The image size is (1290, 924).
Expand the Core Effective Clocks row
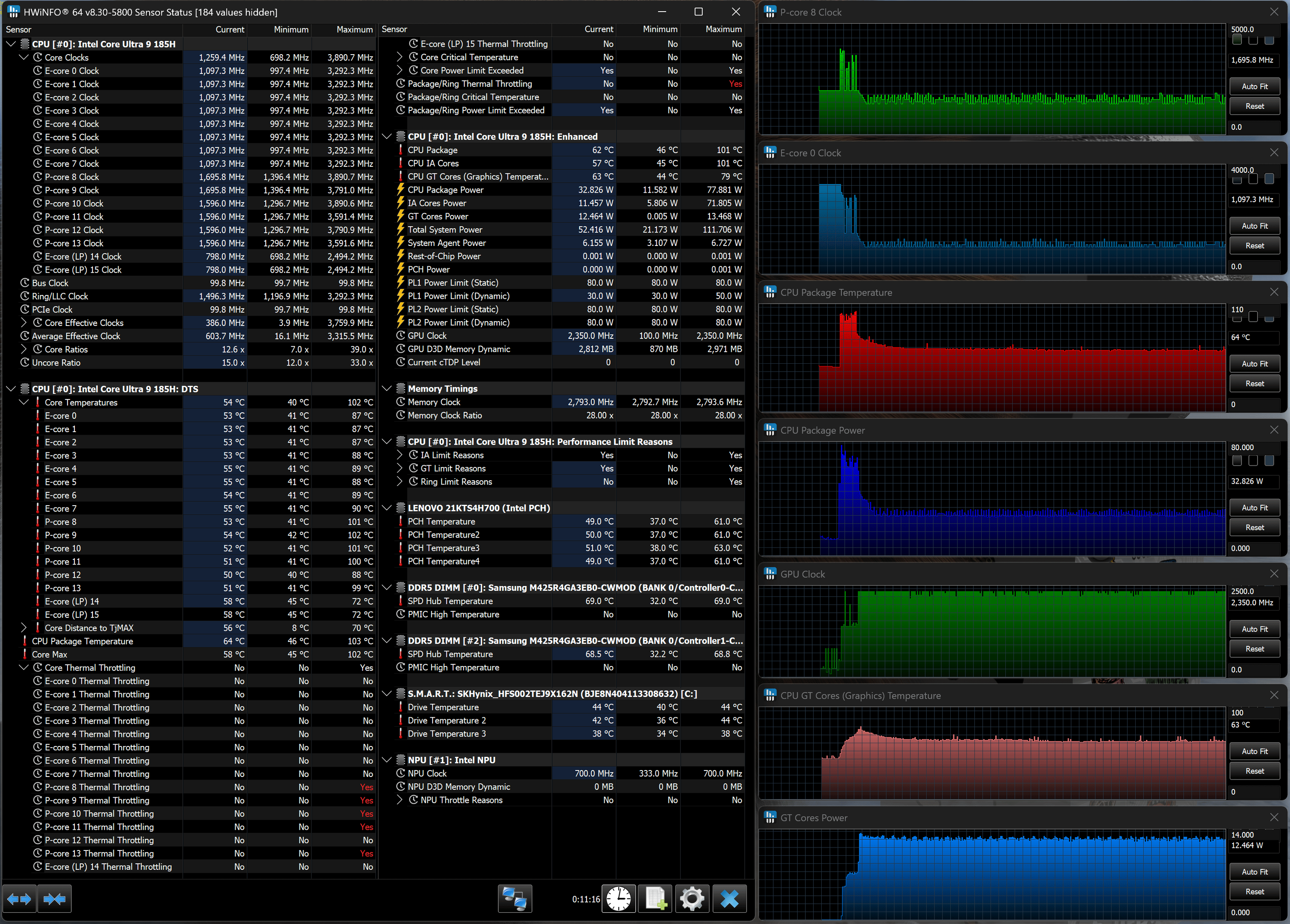24,322
